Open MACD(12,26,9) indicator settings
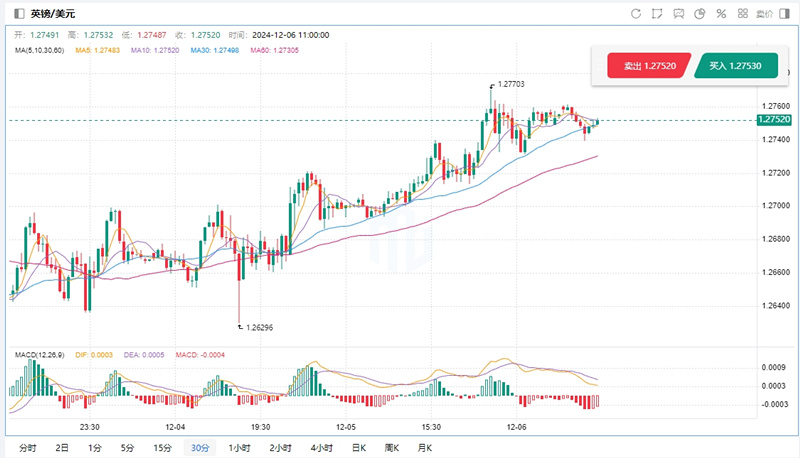Screen dimensions: 800x458 point(38,353)
